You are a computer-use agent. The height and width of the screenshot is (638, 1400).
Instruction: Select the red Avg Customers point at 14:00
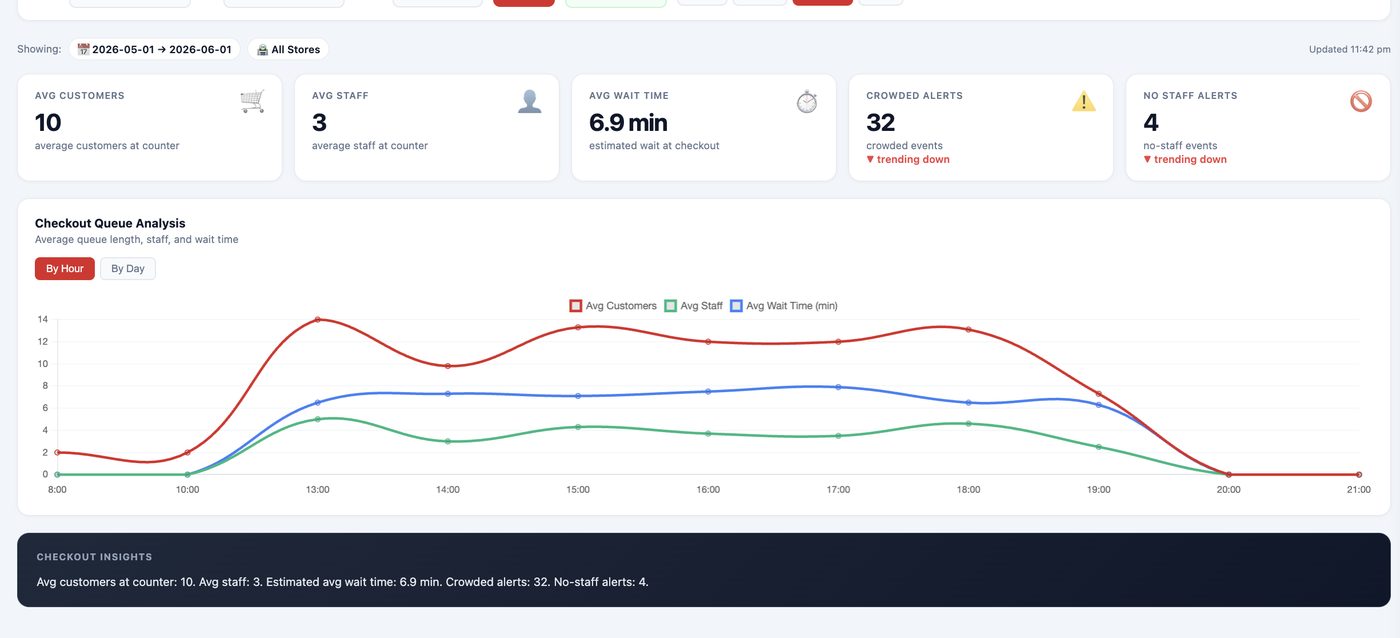pyautogui.click(x=448, y=366)
